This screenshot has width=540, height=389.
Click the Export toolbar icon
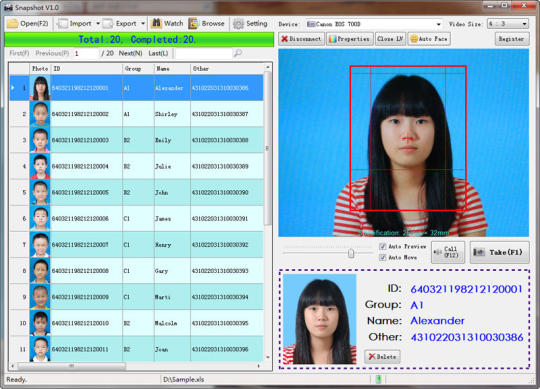point(108,24)
